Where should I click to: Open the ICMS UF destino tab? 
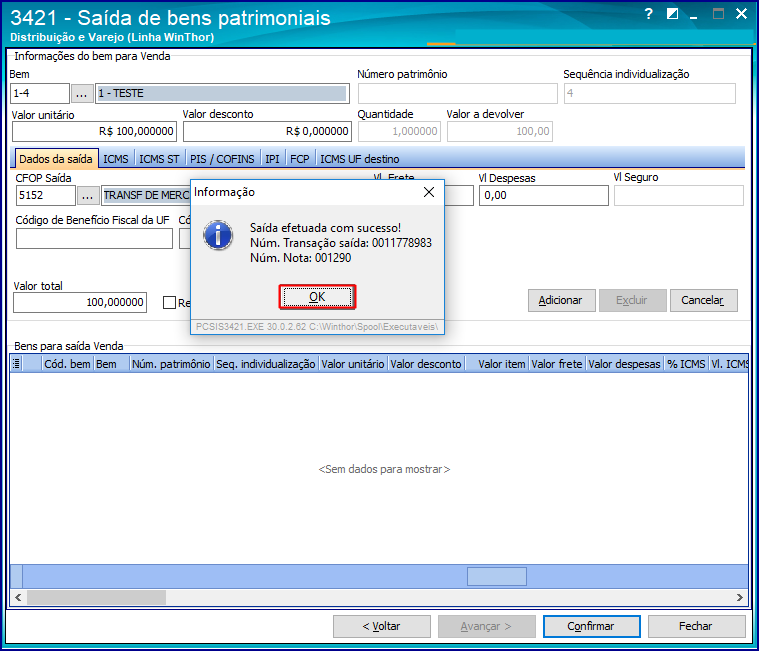360,159
